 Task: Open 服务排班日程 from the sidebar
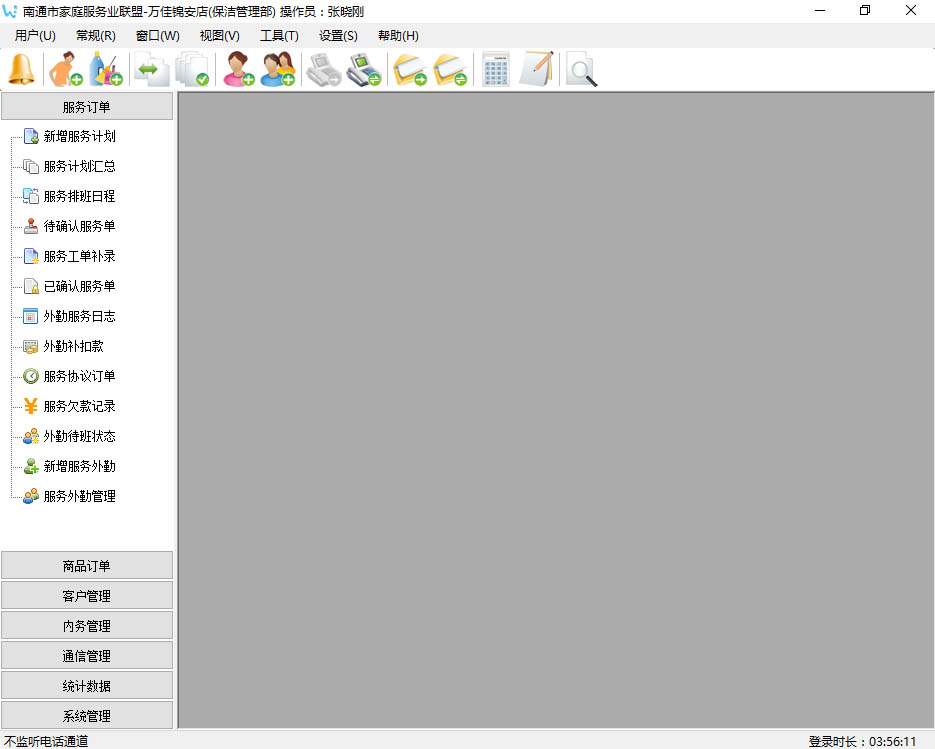coord(79,197)
